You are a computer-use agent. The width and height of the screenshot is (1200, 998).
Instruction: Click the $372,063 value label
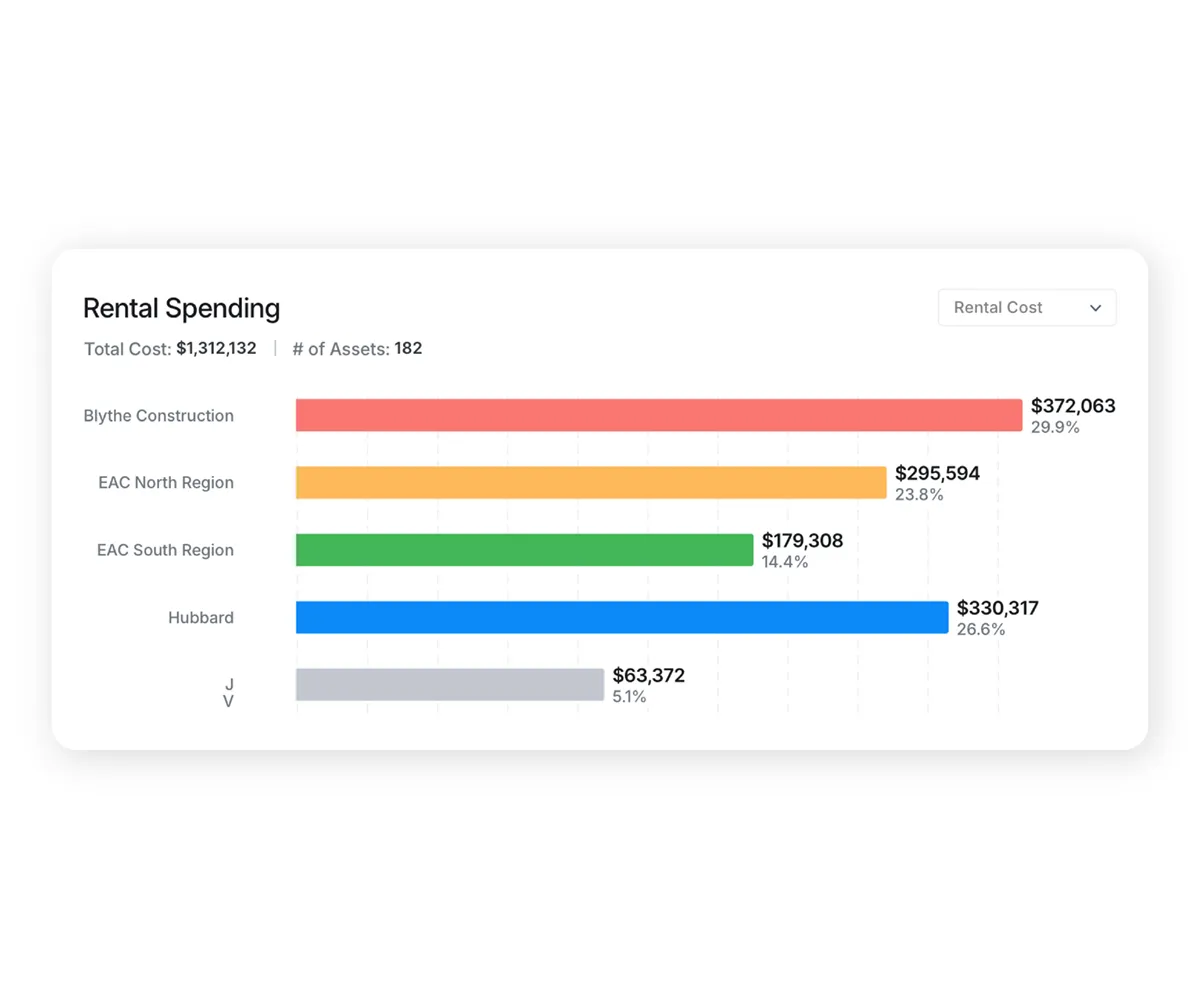1073,406
